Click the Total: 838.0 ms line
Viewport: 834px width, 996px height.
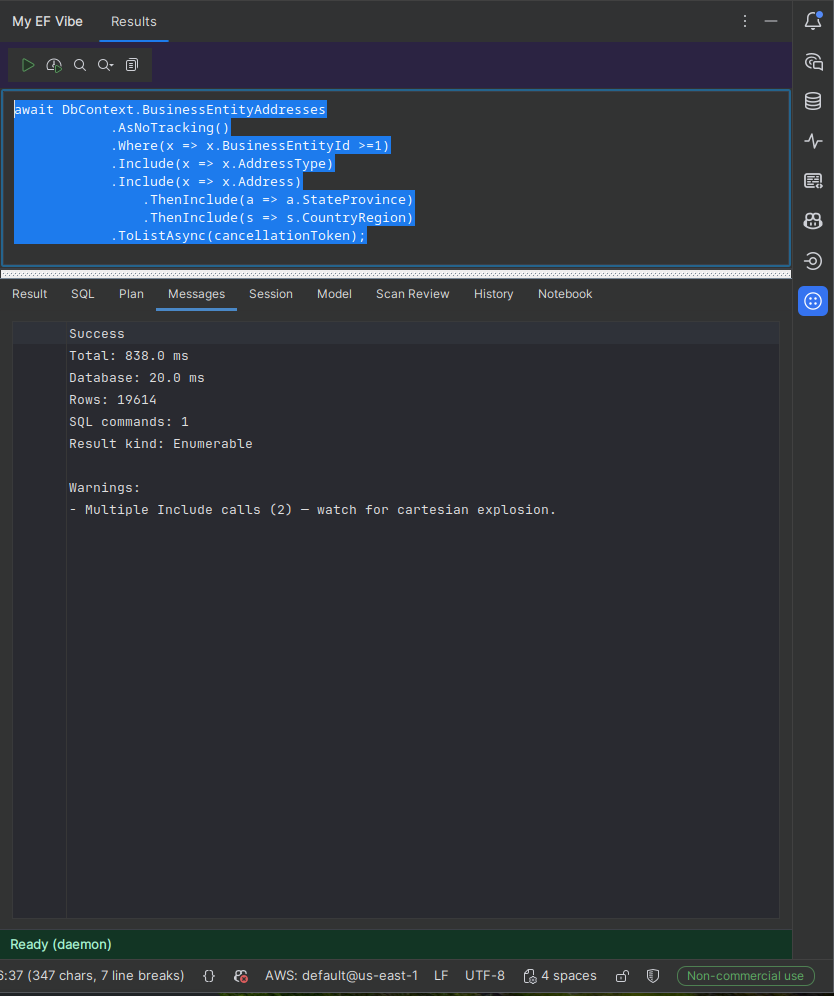pyautogui.click(x=129, y=356)
